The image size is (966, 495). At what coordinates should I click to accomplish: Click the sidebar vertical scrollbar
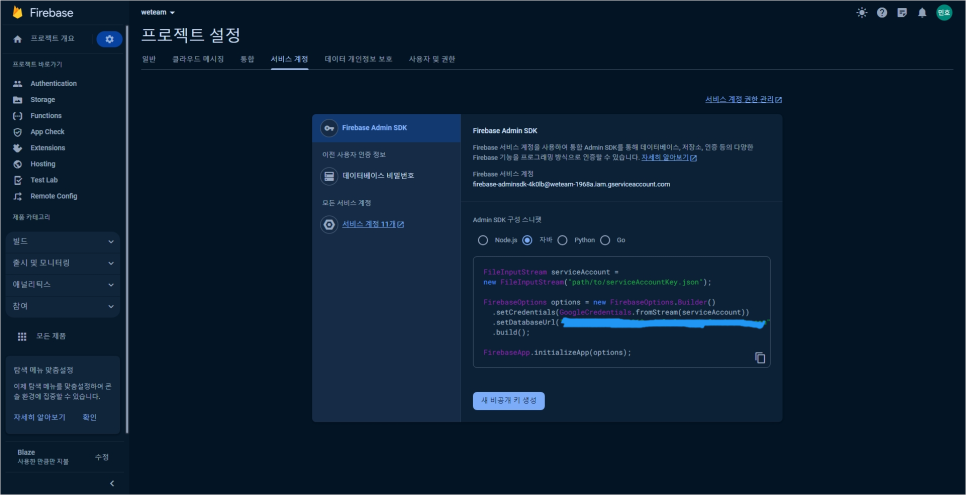click(x=127, y=229)
